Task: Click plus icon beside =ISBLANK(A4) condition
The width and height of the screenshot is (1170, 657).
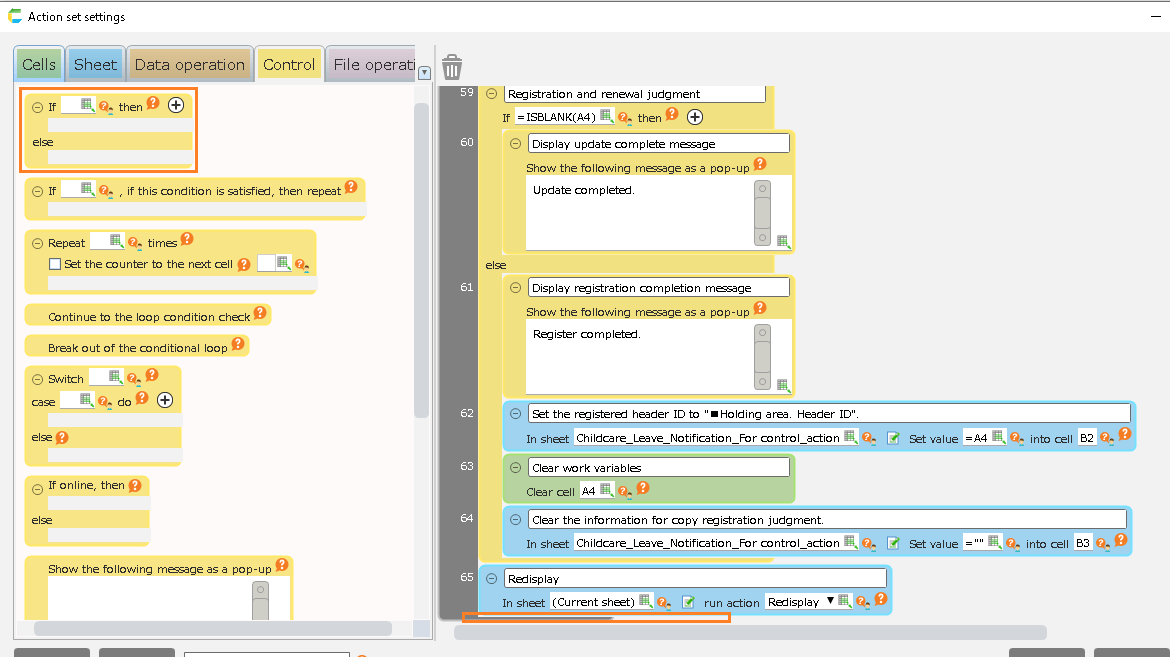Action: pyautogui.click(x=694, y=117)
